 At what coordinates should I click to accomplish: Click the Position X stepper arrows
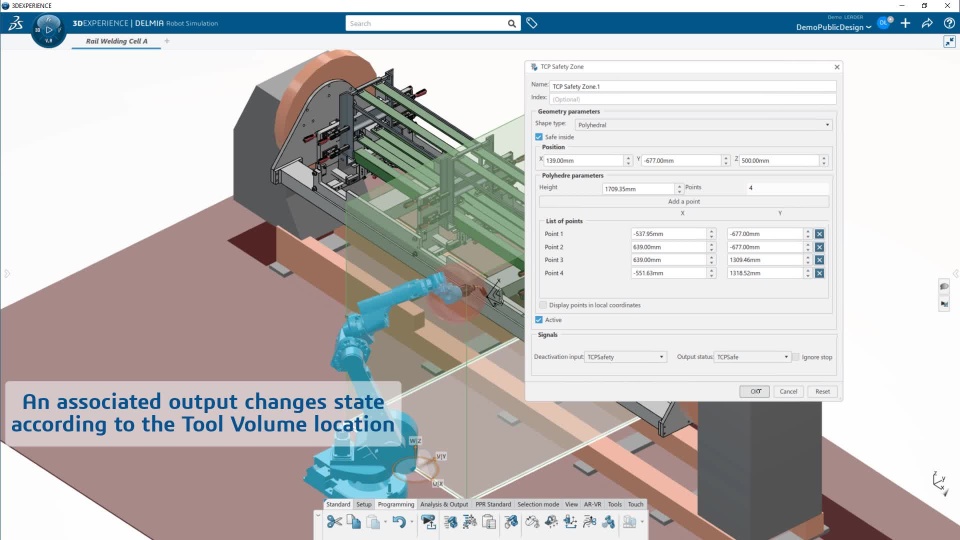(x=628, y=160)
